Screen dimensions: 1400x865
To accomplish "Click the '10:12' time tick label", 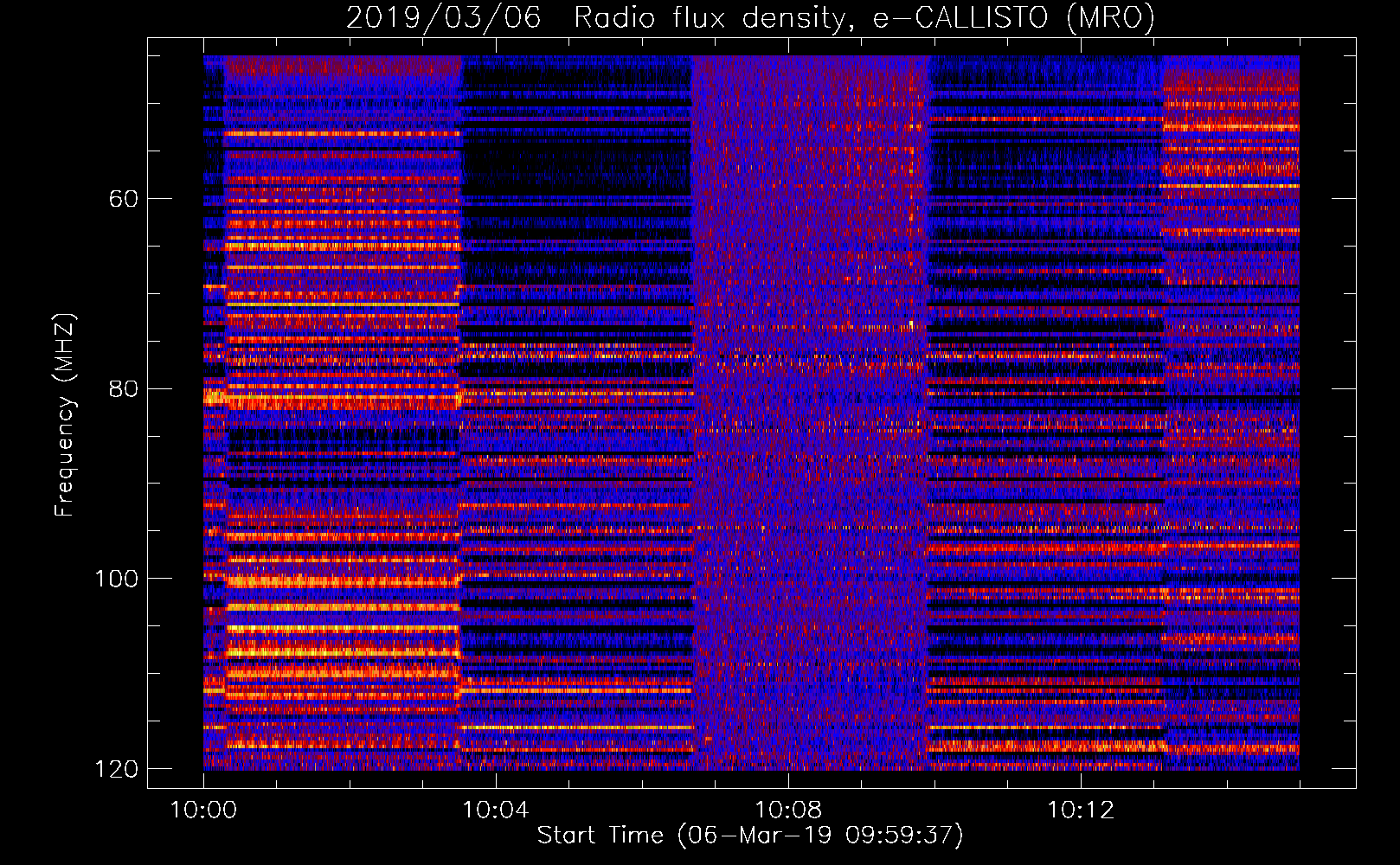I will [x=1081, y=811].
